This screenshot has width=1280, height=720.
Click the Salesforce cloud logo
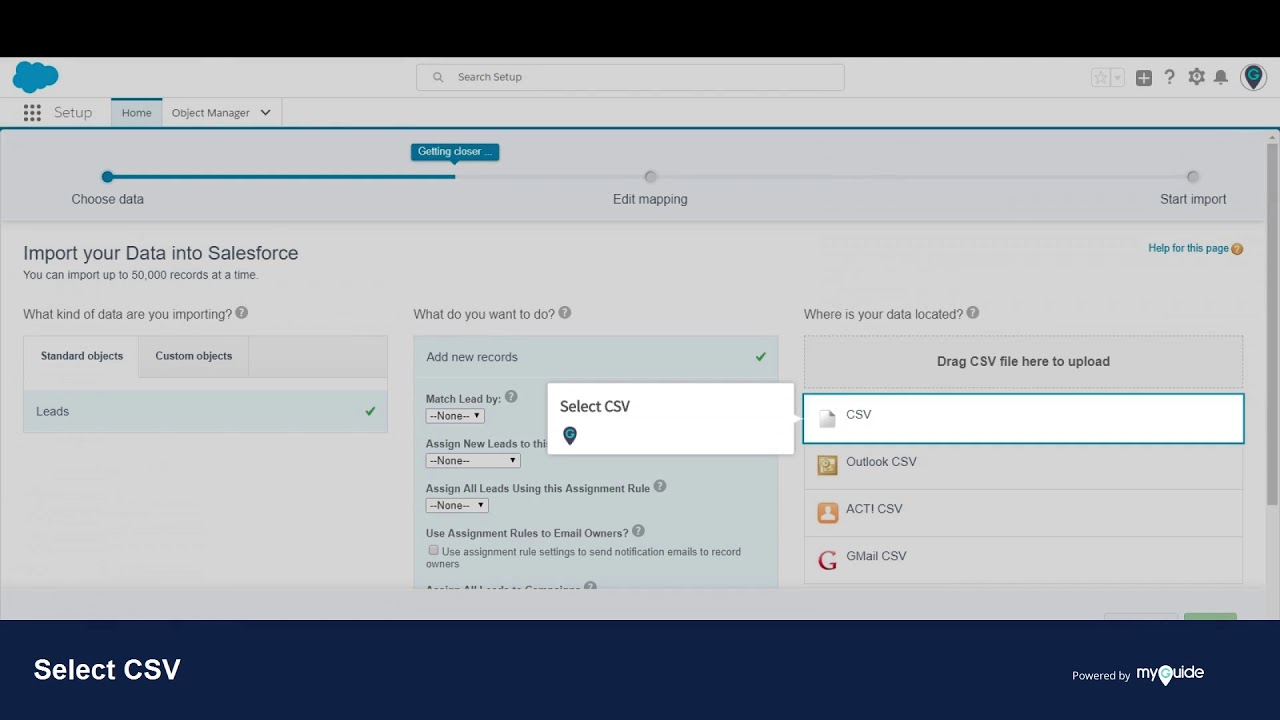[35, 77]
